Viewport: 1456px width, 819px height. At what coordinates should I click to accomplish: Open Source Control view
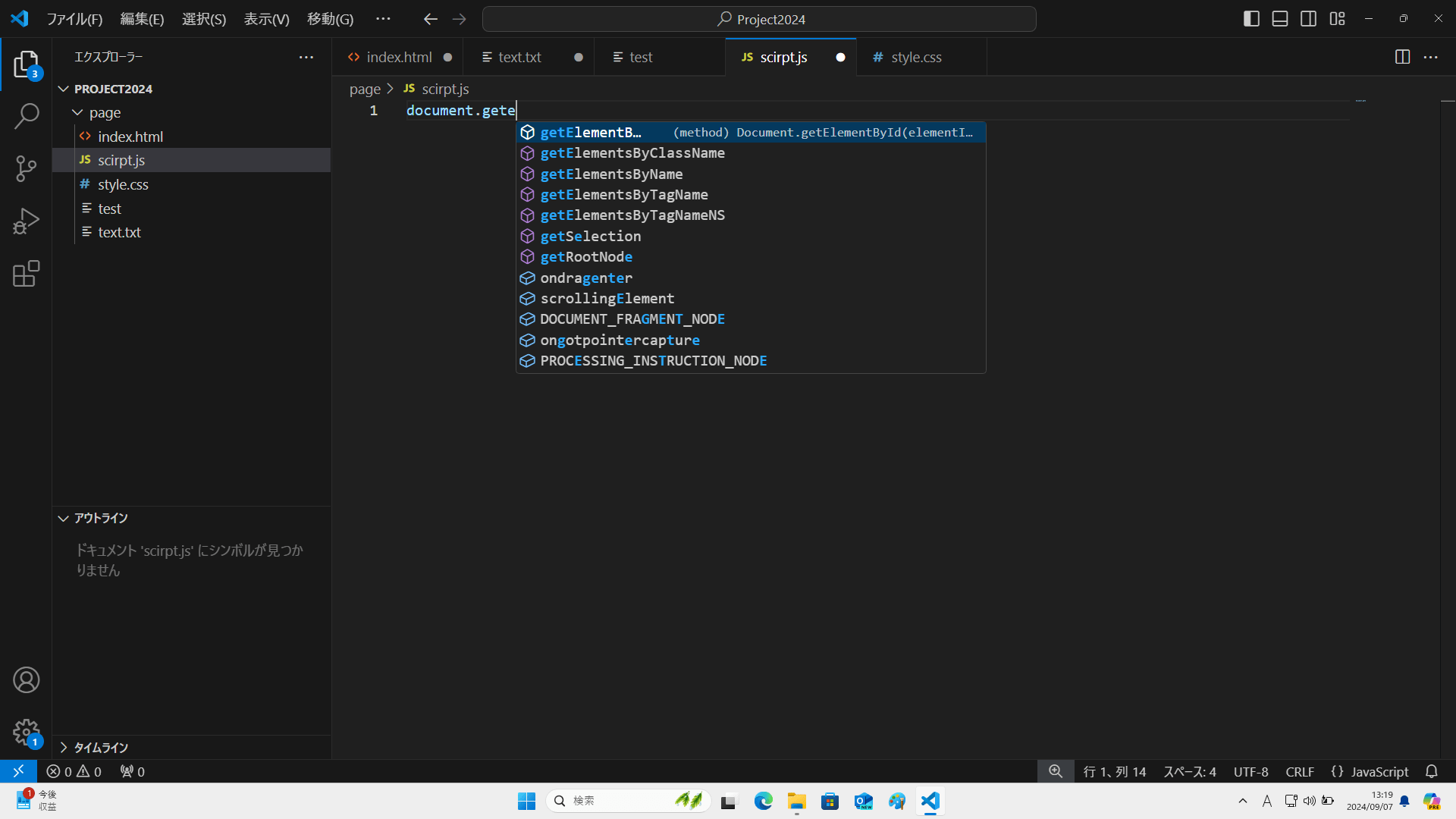(x=27, y=168)
